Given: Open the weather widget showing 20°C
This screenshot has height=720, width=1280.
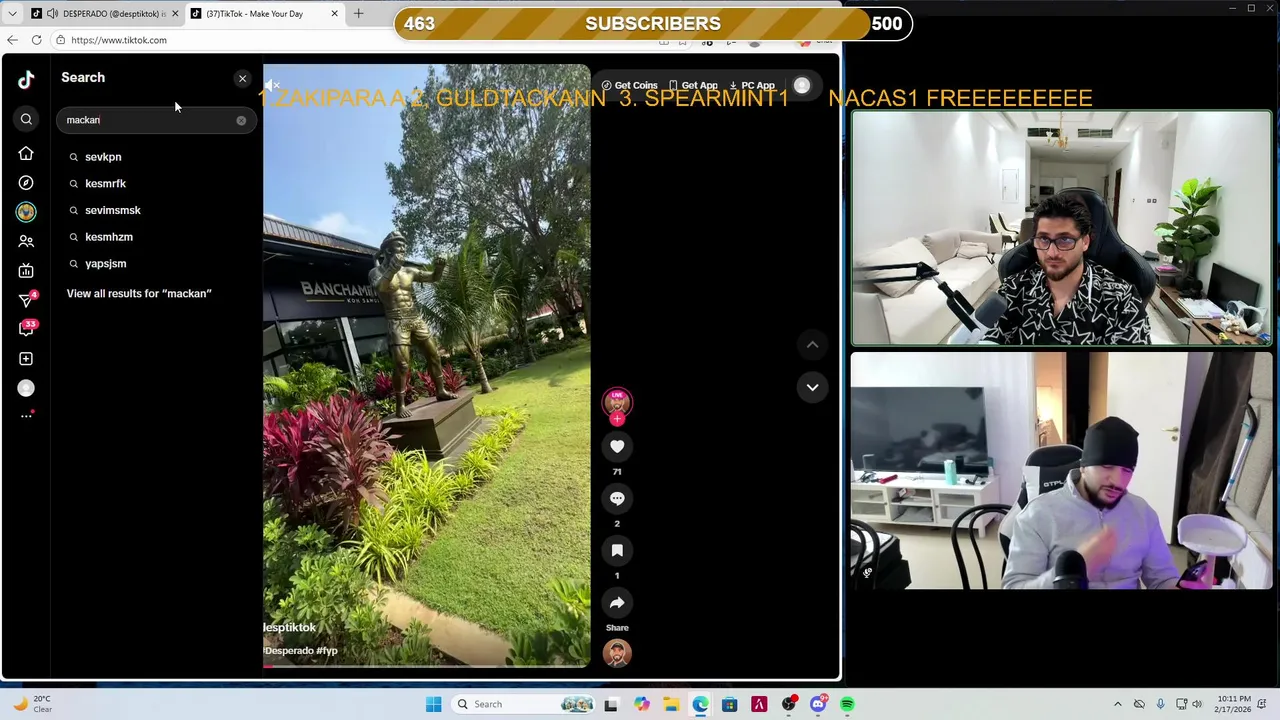Looking at the screenshot, I should click(32, 704).
